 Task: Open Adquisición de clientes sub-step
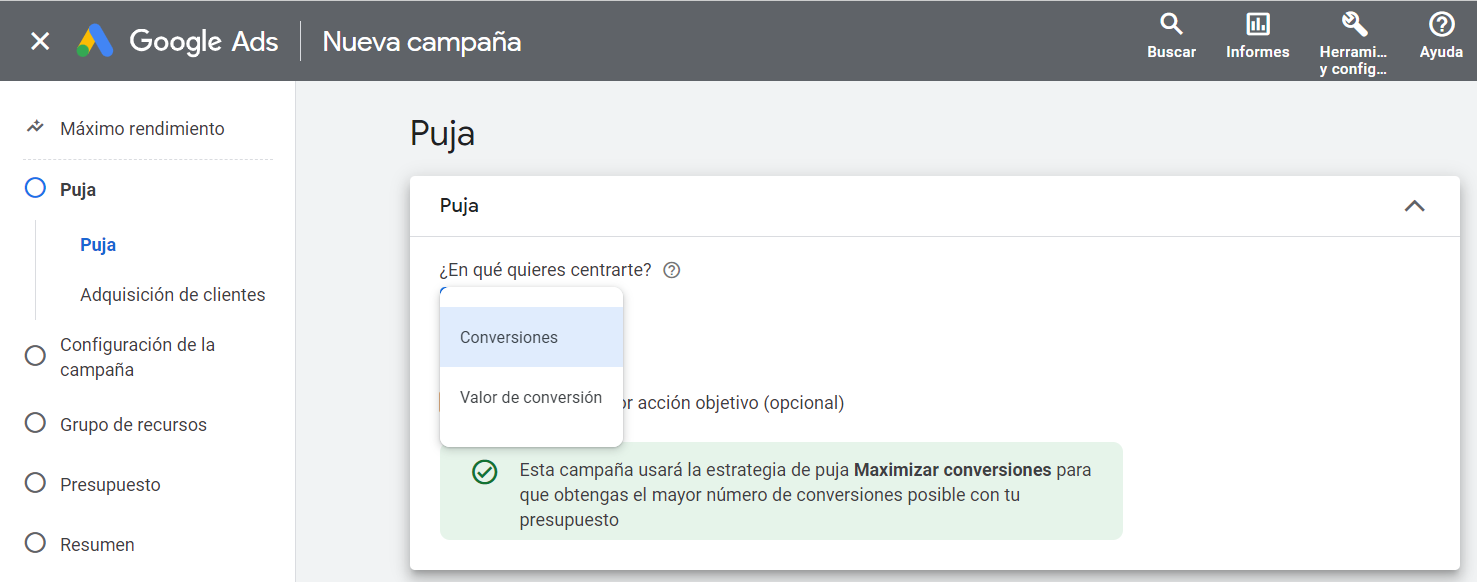pos(173,295)
